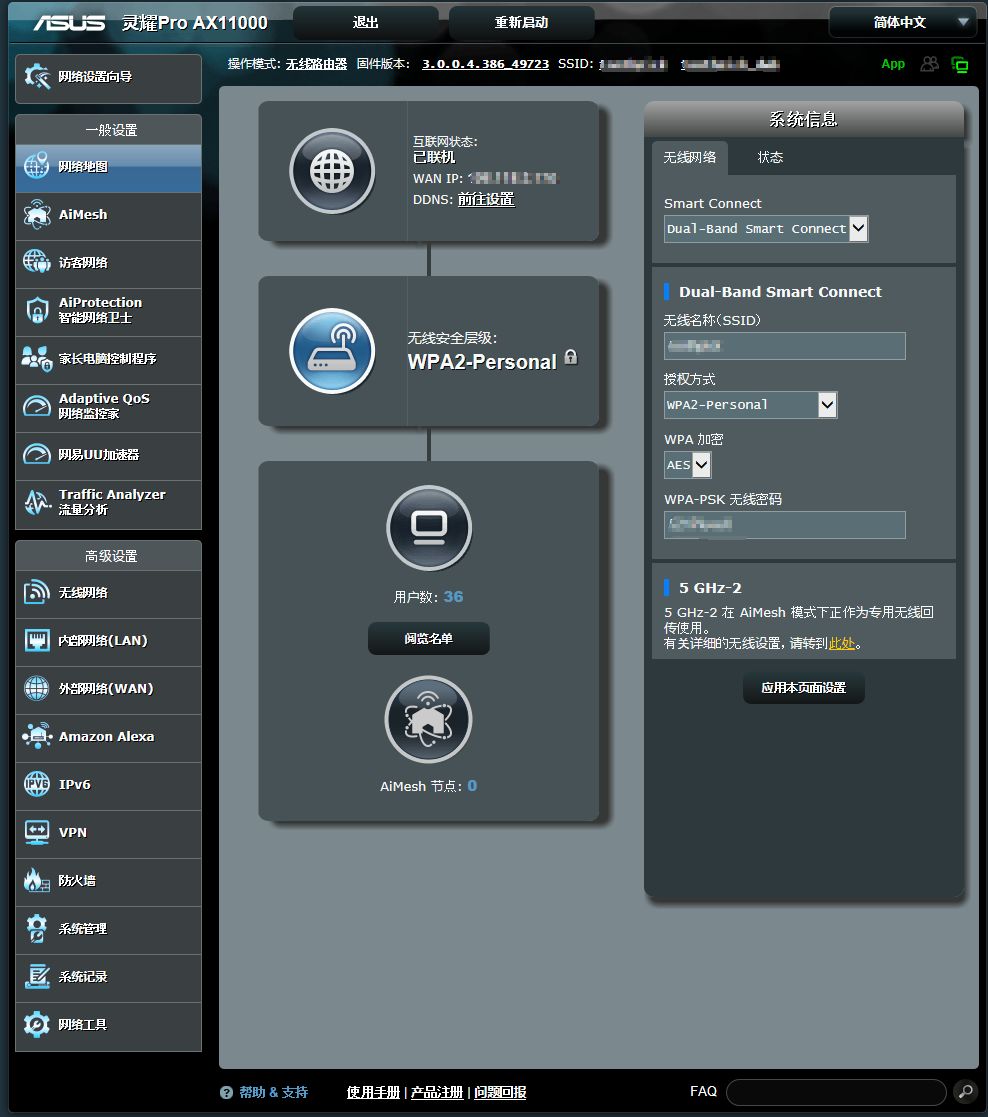The height and width of the screenshot is (1117, 988).
Task: Open the 家长电脑控制程序 parental control icon
Action: point(37,358)
